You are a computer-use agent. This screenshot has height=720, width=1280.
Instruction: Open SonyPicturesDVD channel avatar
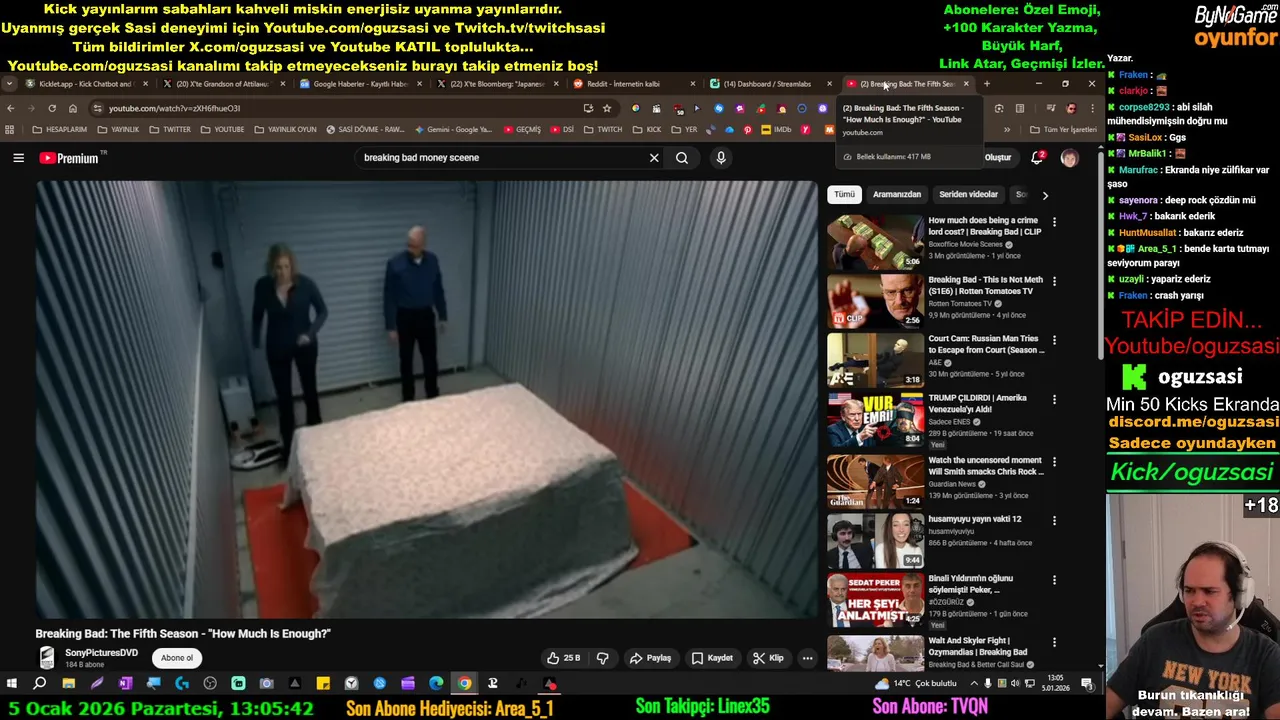point(47,657)
